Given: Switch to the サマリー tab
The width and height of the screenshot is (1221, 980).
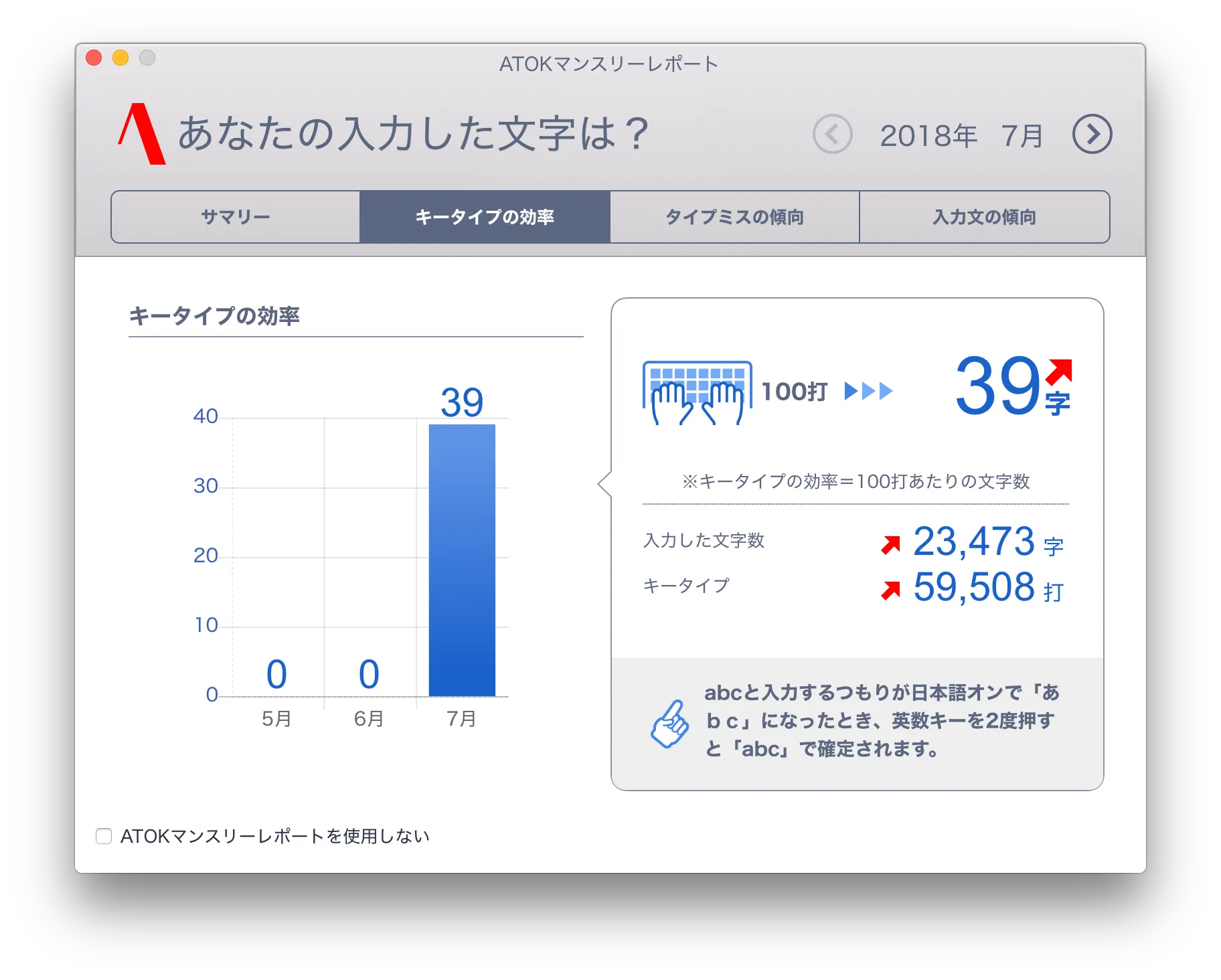Looking at the screenshot, I should pyautogui.click(x=236, y=217).
